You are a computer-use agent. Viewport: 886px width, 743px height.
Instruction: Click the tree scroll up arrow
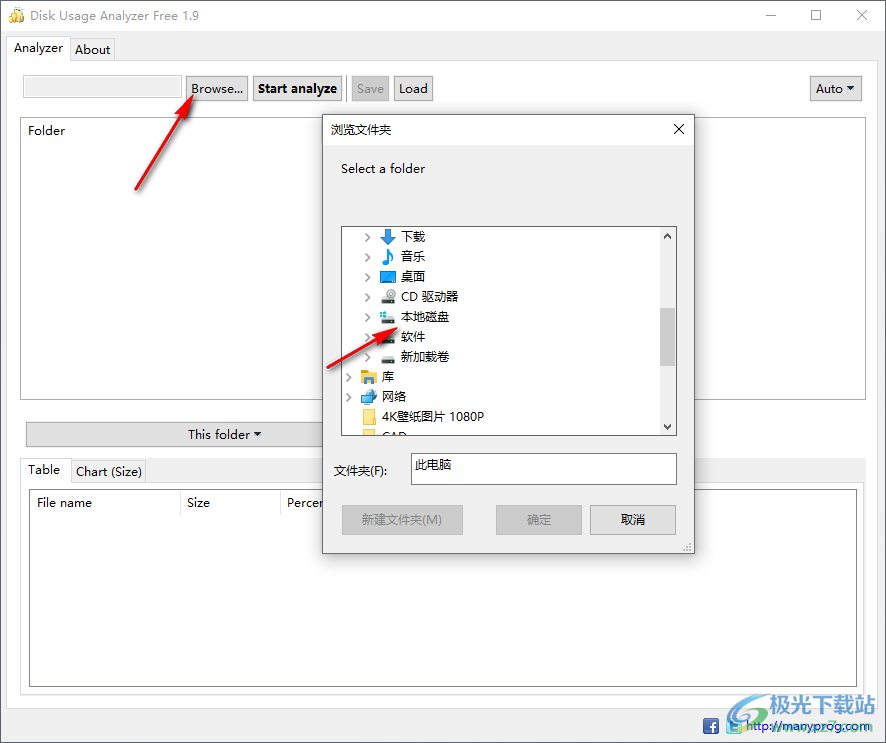pos(667,236)
